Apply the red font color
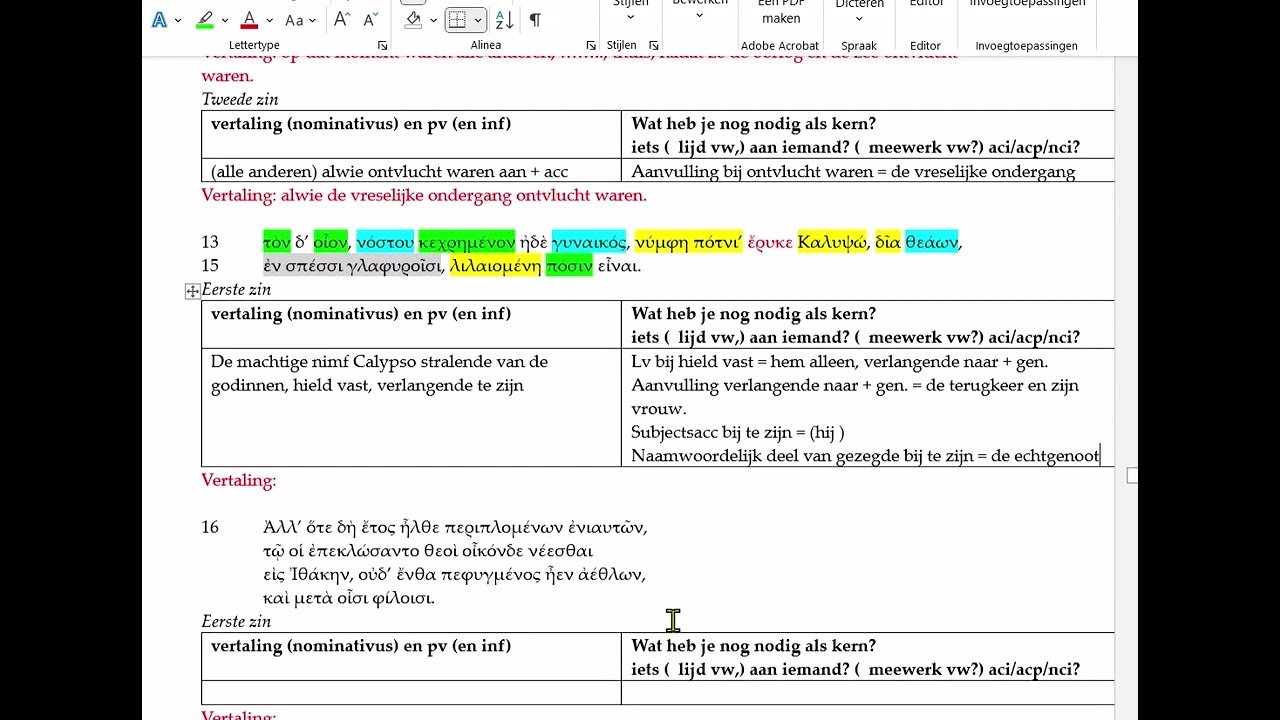 (249, 20)
